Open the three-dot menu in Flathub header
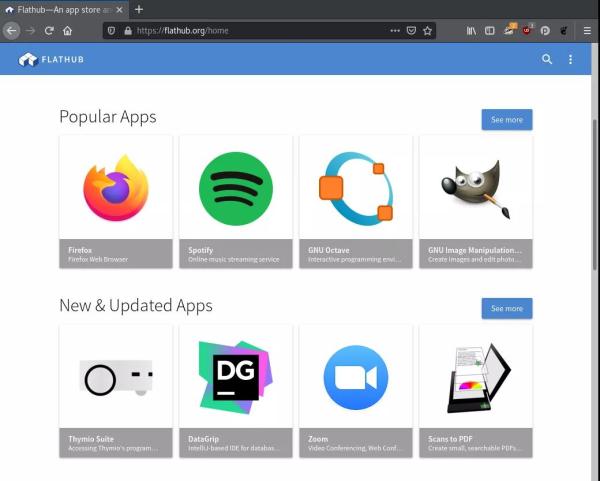Image resolution: width=600 pixels, height=481 pixels. point(571,60)
